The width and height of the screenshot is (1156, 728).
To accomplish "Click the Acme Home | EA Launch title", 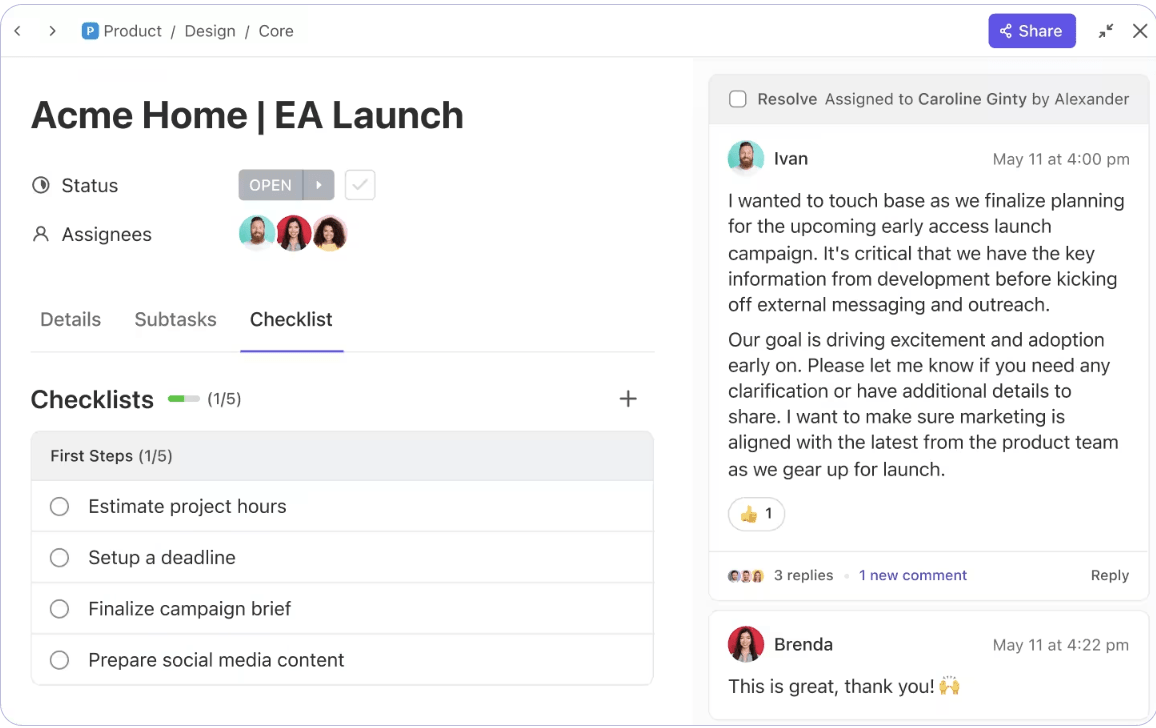I will tap(247, 116).
